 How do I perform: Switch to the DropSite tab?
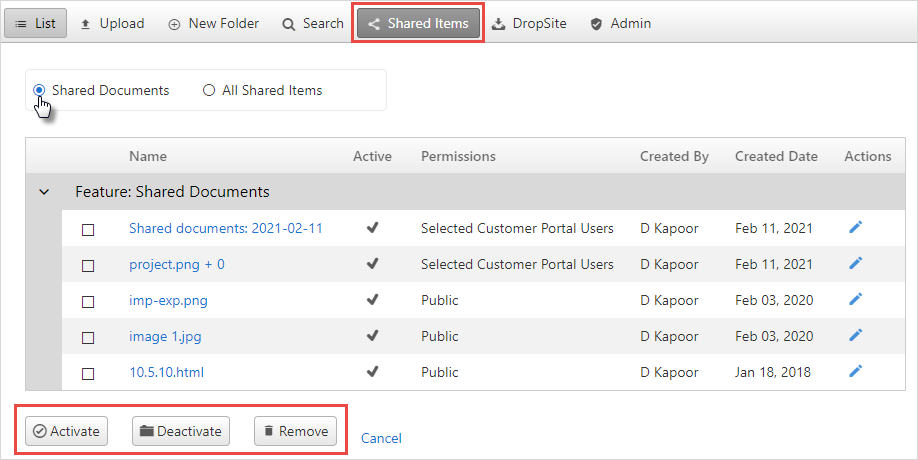(x=529, y=23)
